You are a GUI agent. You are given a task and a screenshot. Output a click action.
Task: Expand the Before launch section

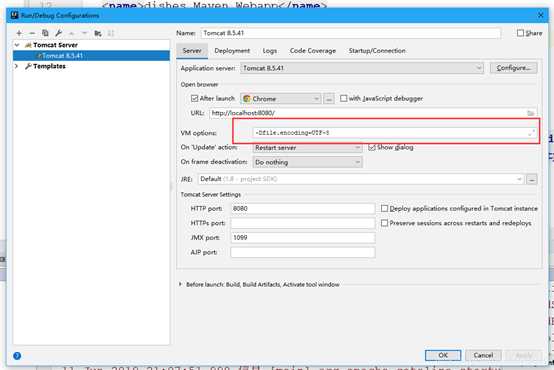pyautogui.click(x=180, y=284)
